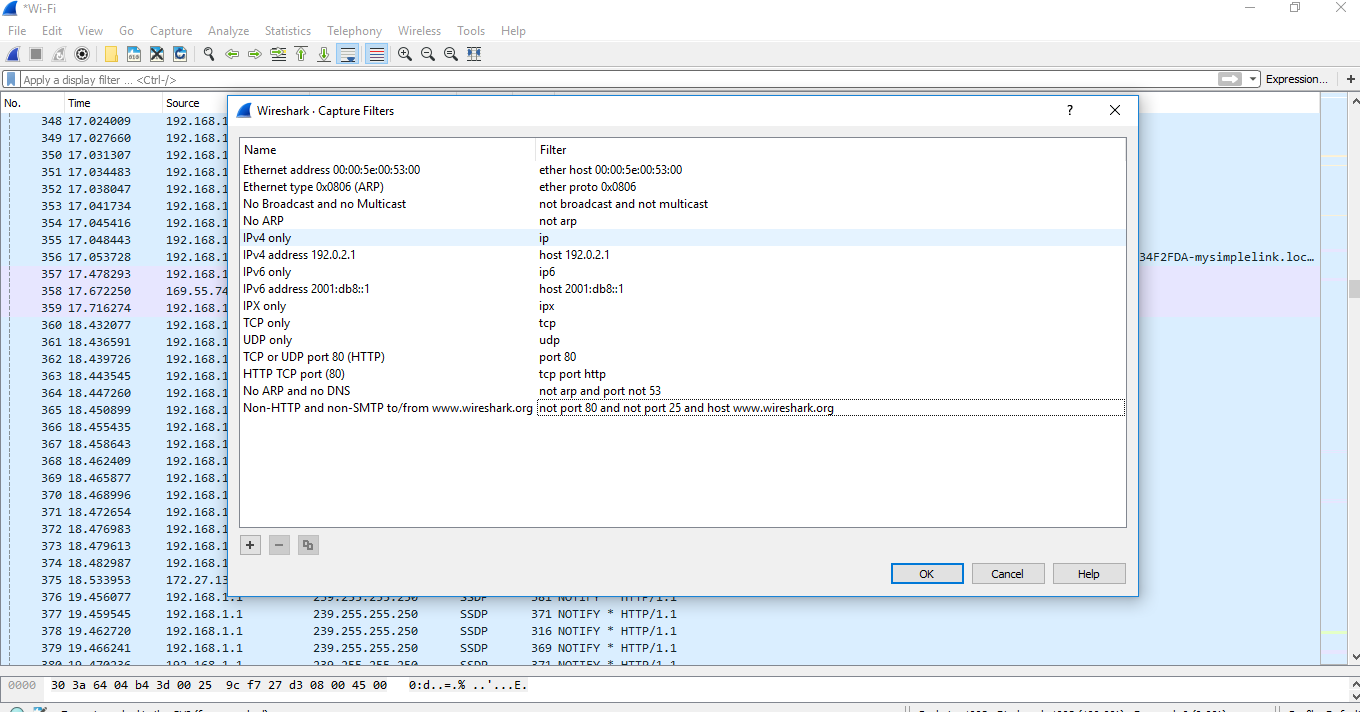Click filter expression 'host 192.0.2.1'

point(574,255)
